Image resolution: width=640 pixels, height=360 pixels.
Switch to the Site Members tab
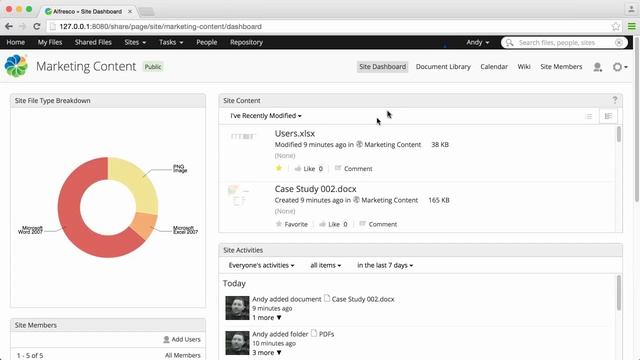coord(561,67)
